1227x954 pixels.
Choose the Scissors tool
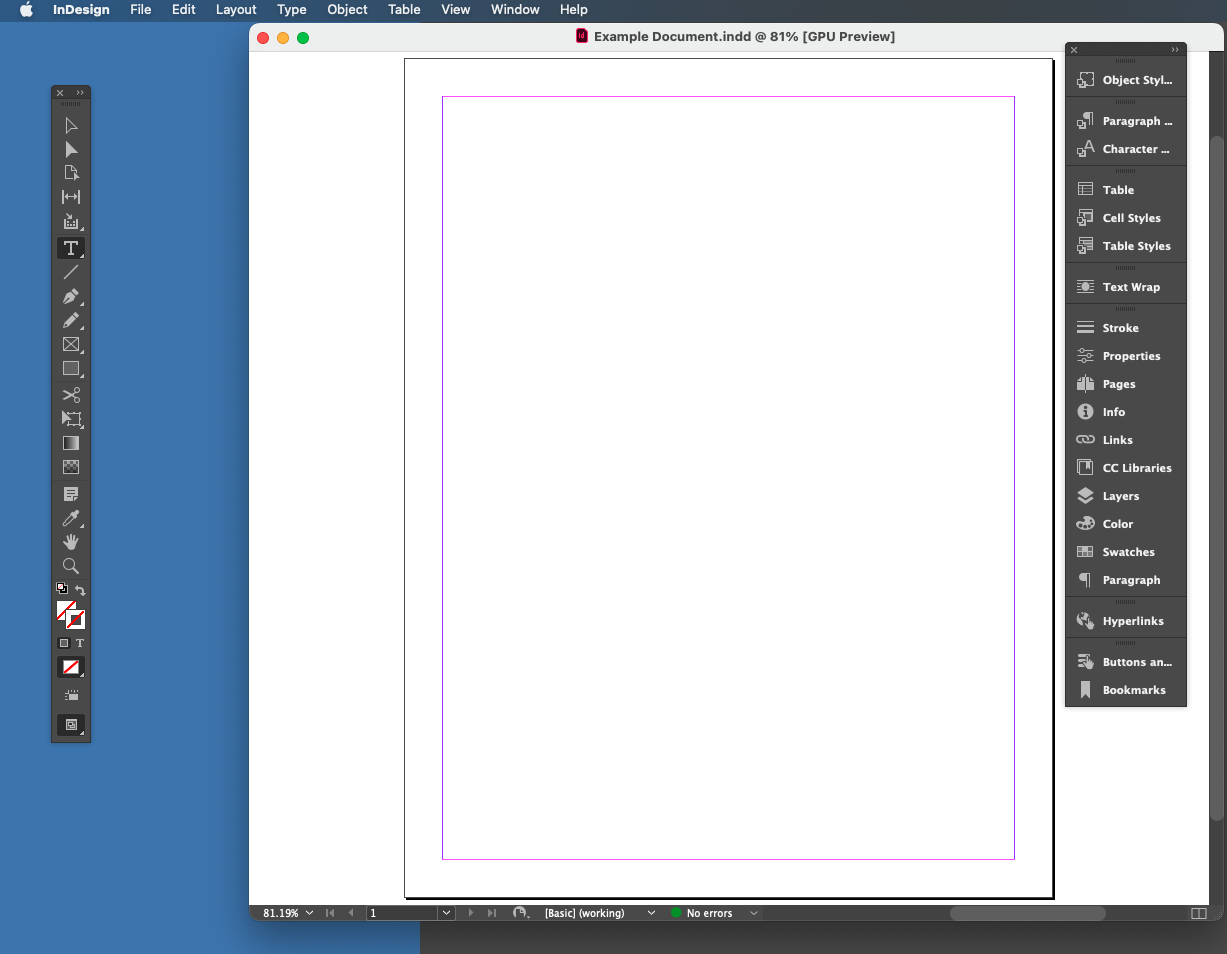click(x=71, y=395)
